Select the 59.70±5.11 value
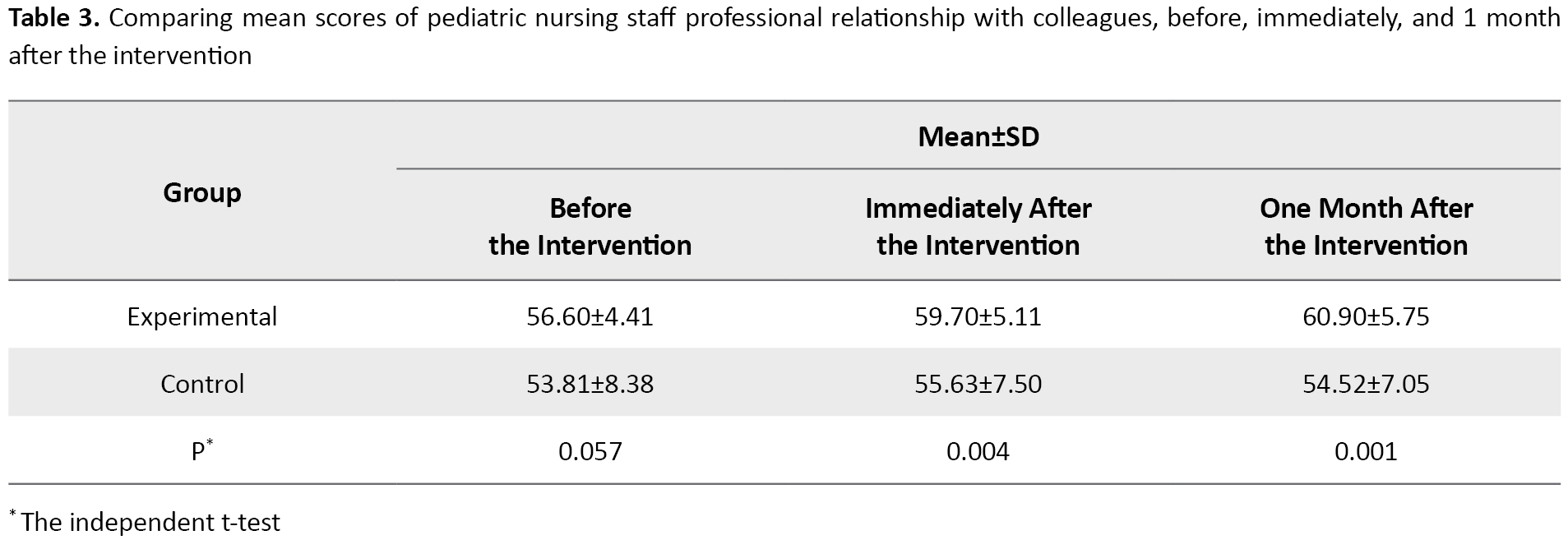 pos(978,316)
